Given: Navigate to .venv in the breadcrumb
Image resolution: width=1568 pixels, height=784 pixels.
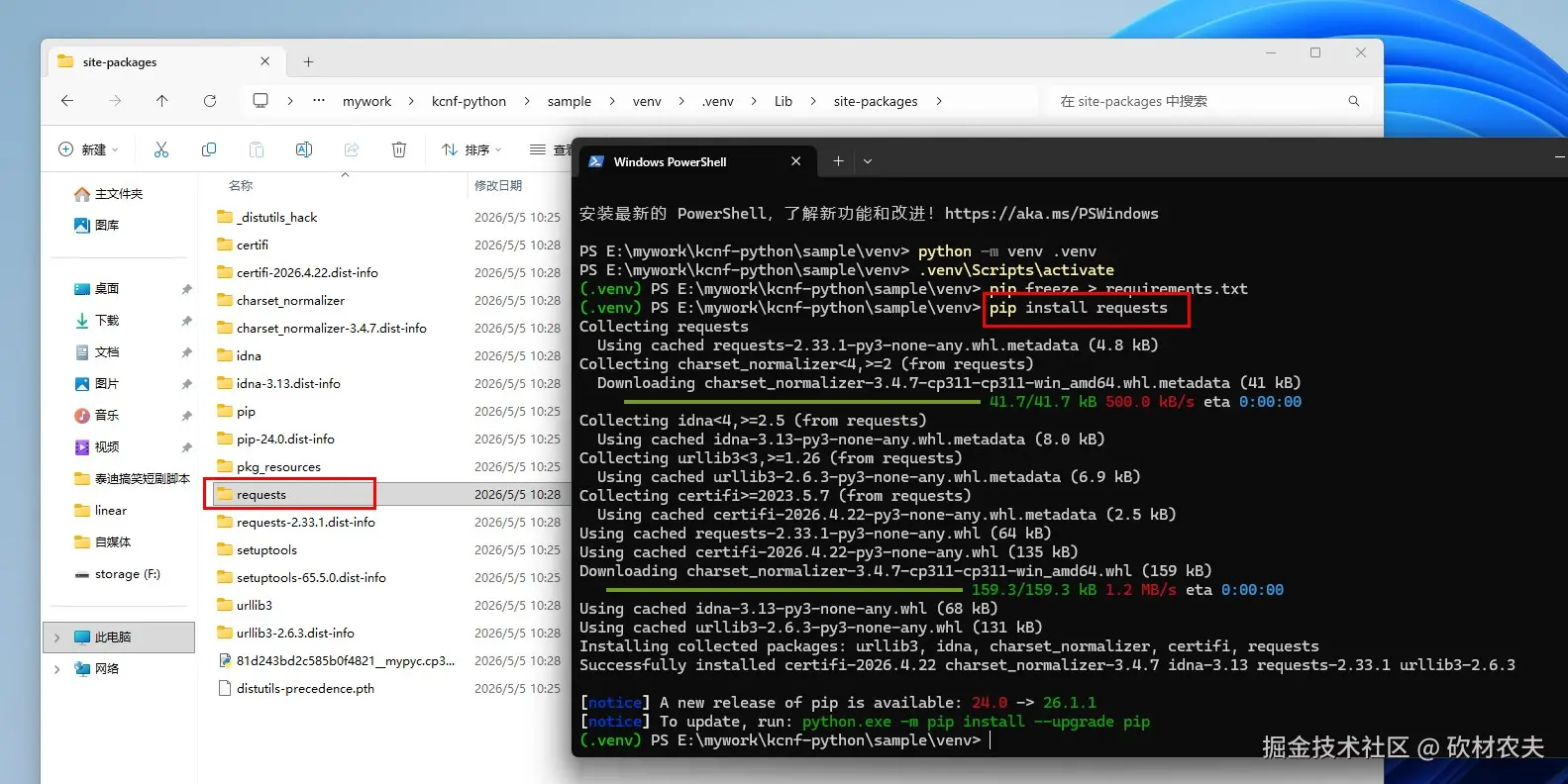Looking at the screenshot, I should (718, 101).
